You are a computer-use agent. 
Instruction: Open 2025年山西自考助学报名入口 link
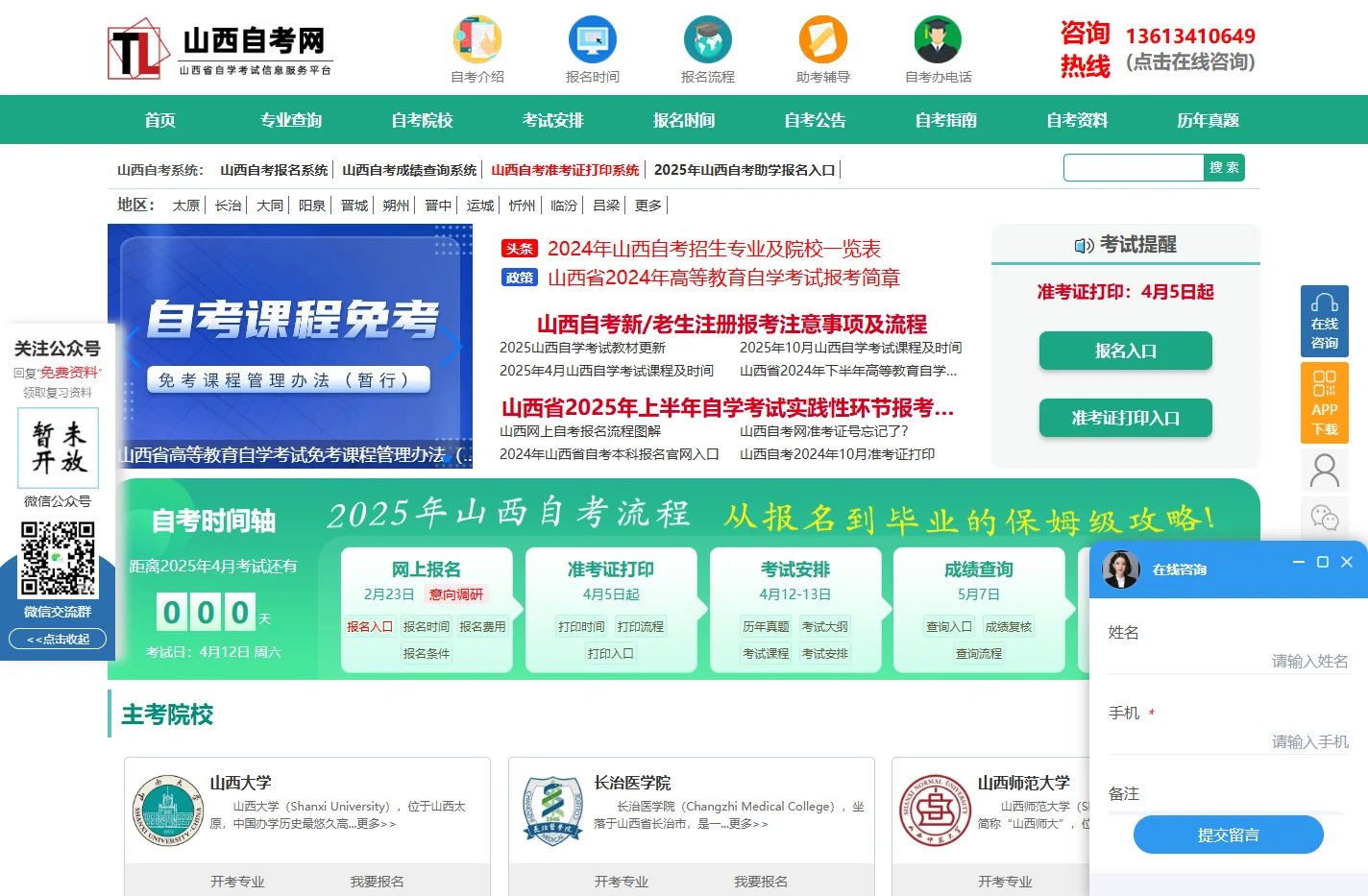[x=745, y=170]
